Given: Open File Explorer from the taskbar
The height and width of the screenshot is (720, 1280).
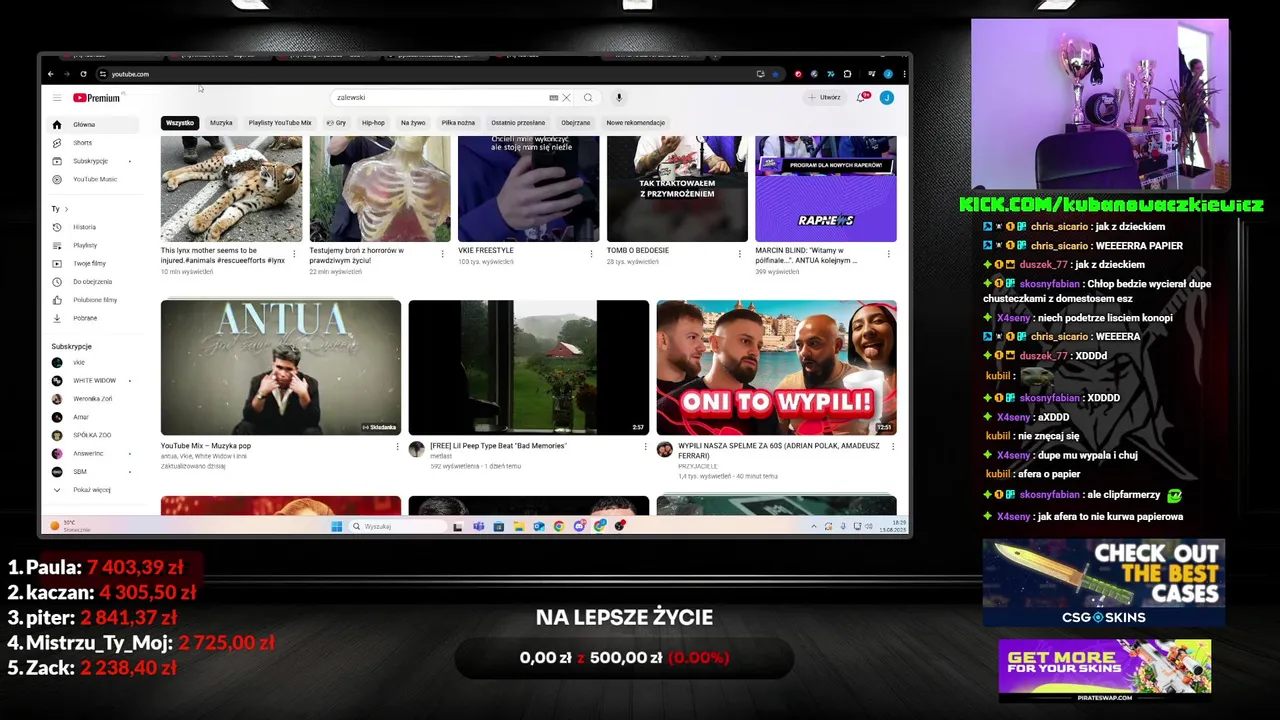Looking at the screenshot, I should 519,526.
